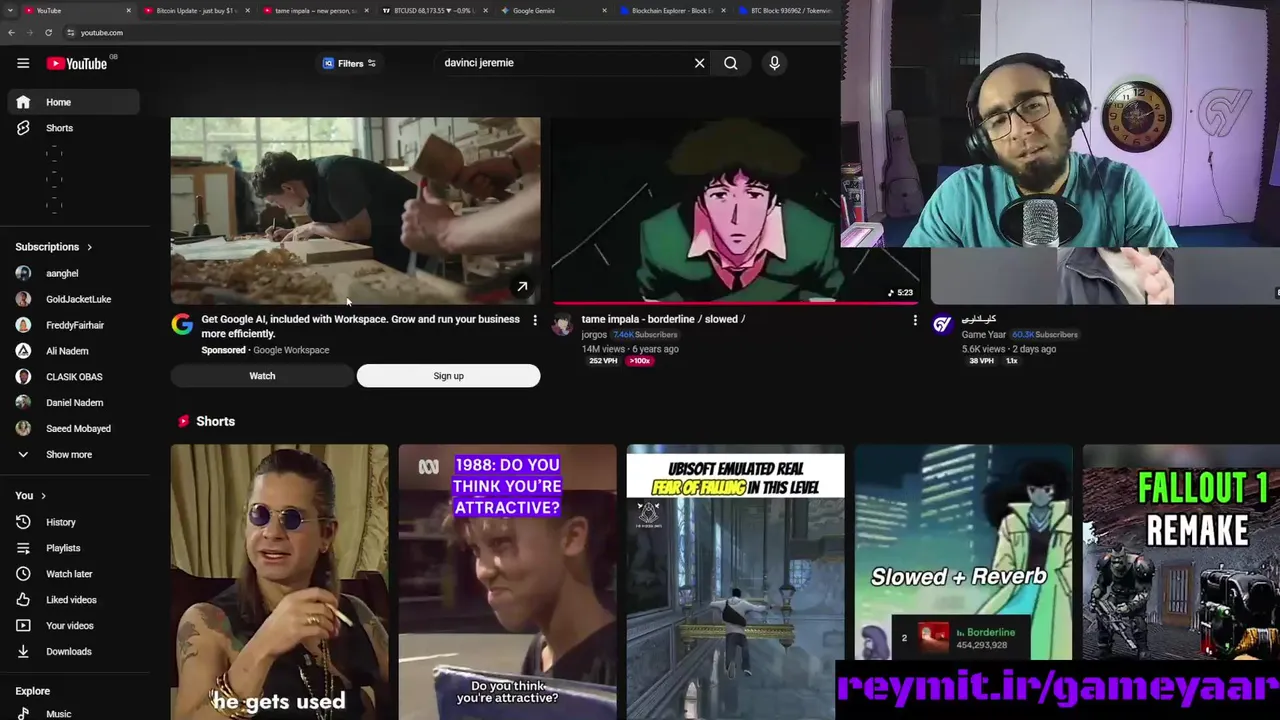Open Daniel Nadem channel subscription
The image size is (1280, 720).
coord(73,402)
